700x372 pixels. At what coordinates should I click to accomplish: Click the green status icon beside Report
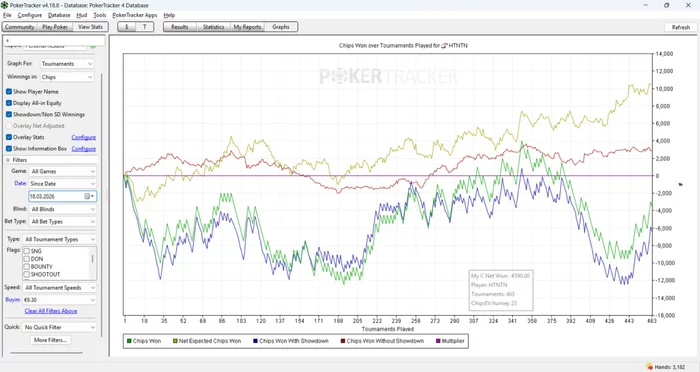[93, 46]
